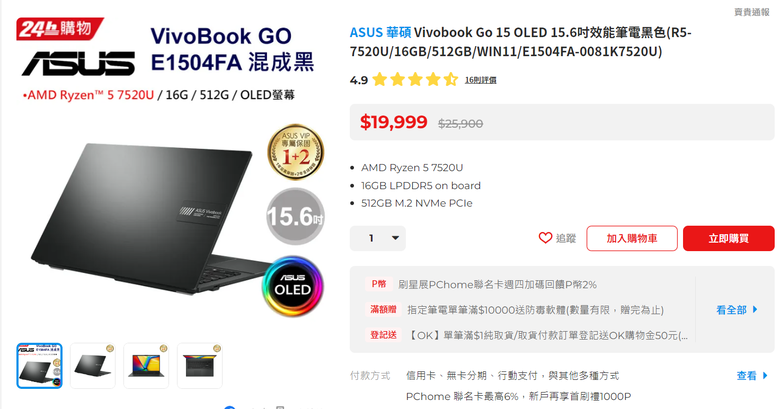Select the fourth laptop thumbnail

[x=199, y=366]
